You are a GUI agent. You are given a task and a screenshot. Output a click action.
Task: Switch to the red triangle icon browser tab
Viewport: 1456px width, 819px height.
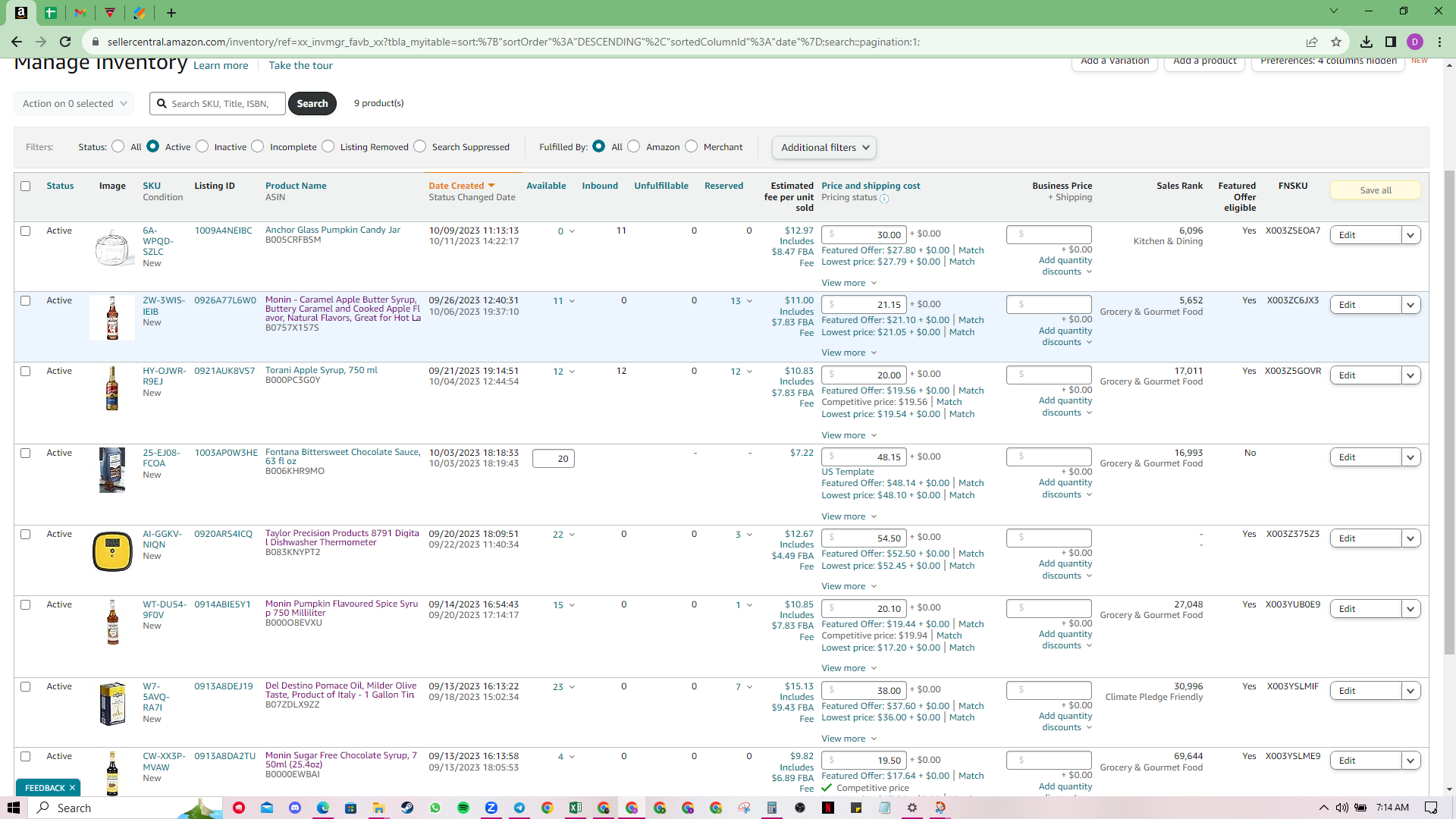(x=110, y=13)
